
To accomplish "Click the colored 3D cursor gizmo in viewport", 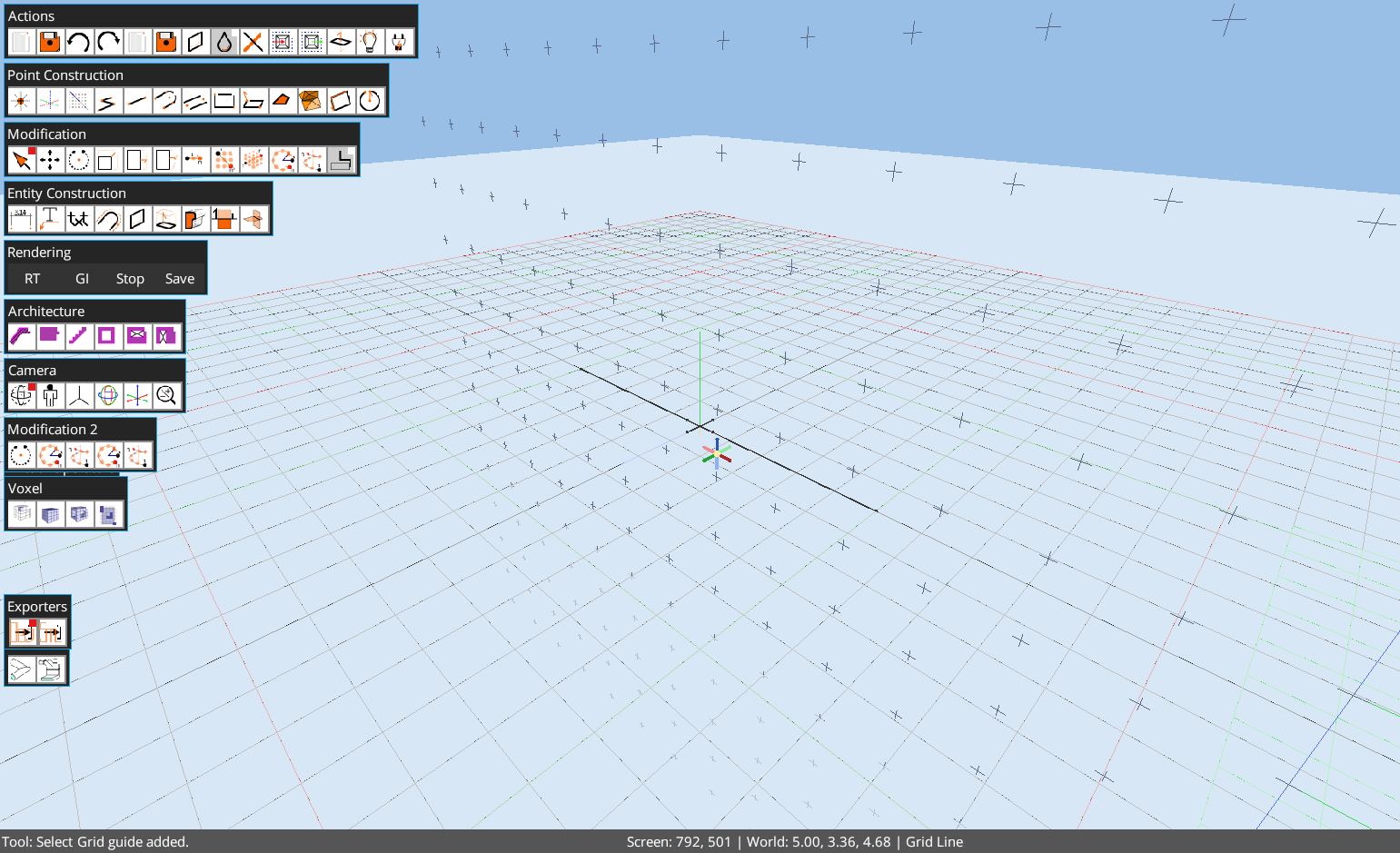I will click(717, 453).
